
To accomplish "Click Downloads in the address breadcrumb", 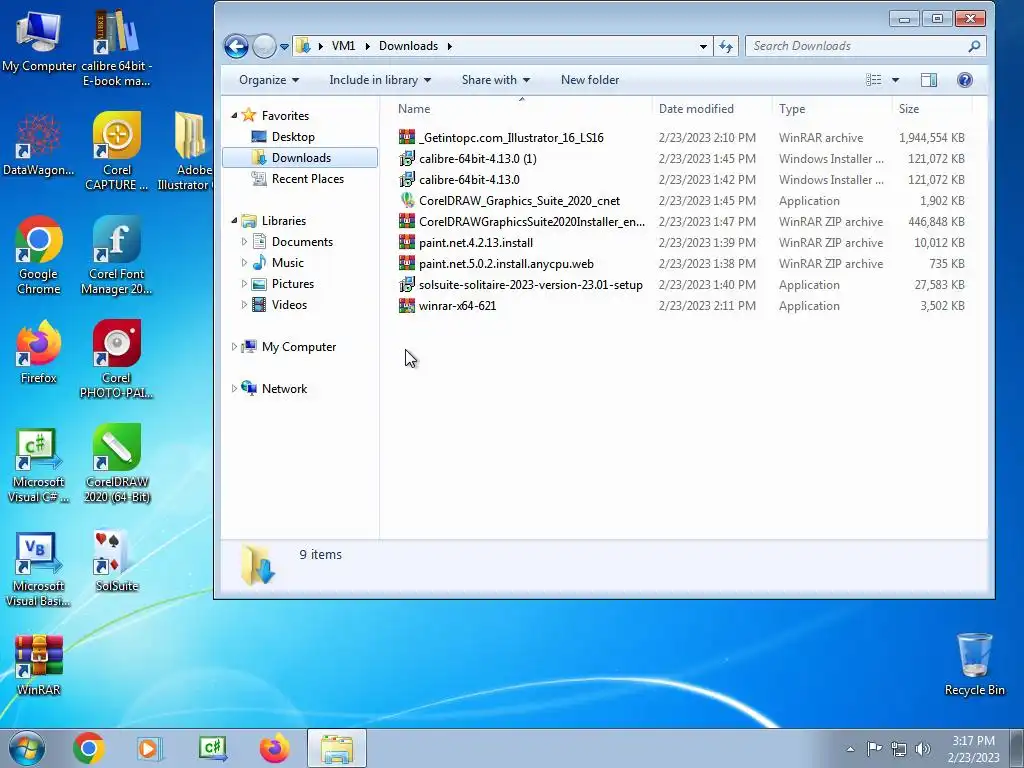I will point(408,46).
